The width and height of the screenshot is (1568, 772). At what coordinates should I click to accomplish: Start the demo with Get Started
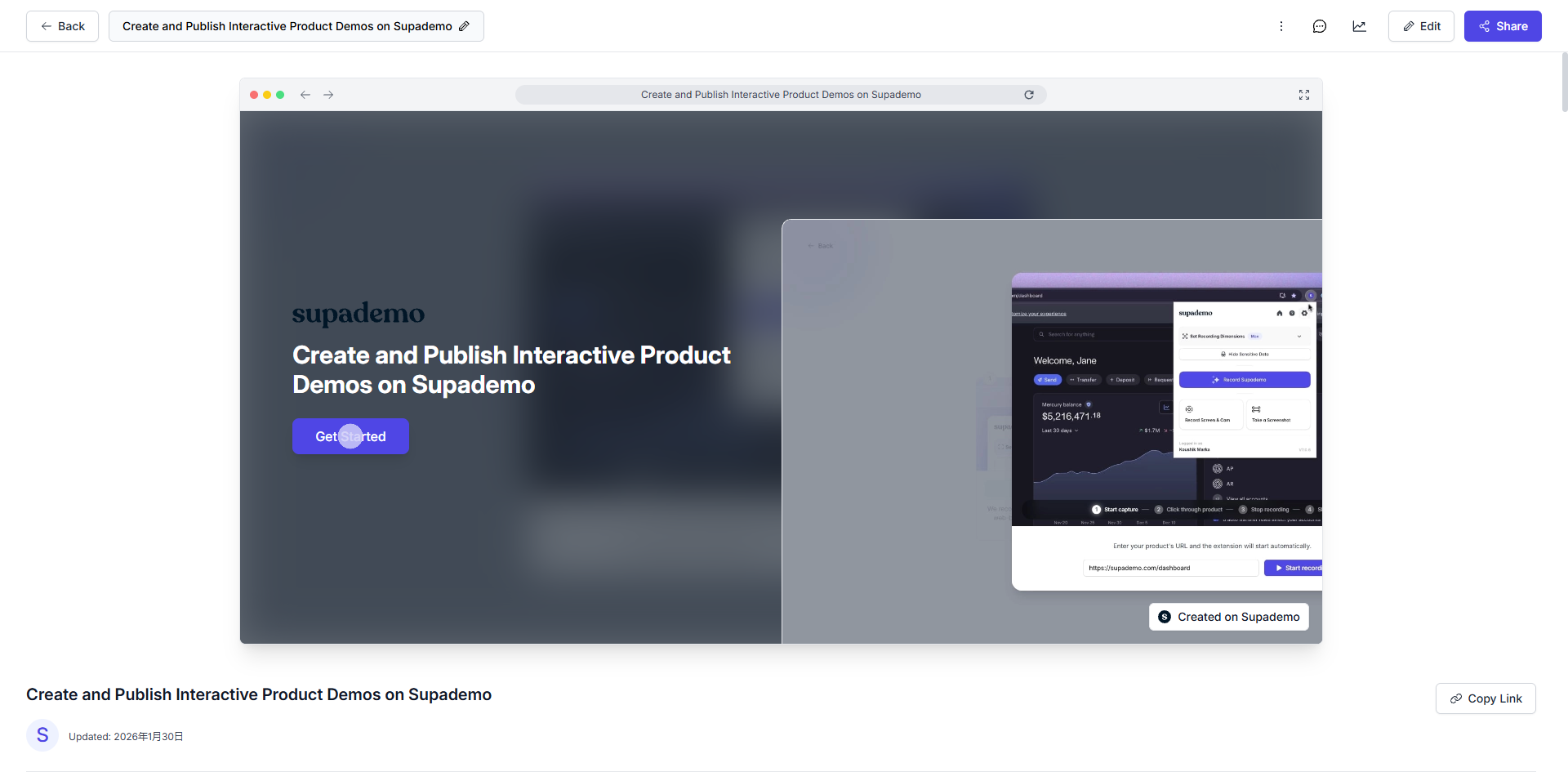[350, 436]
